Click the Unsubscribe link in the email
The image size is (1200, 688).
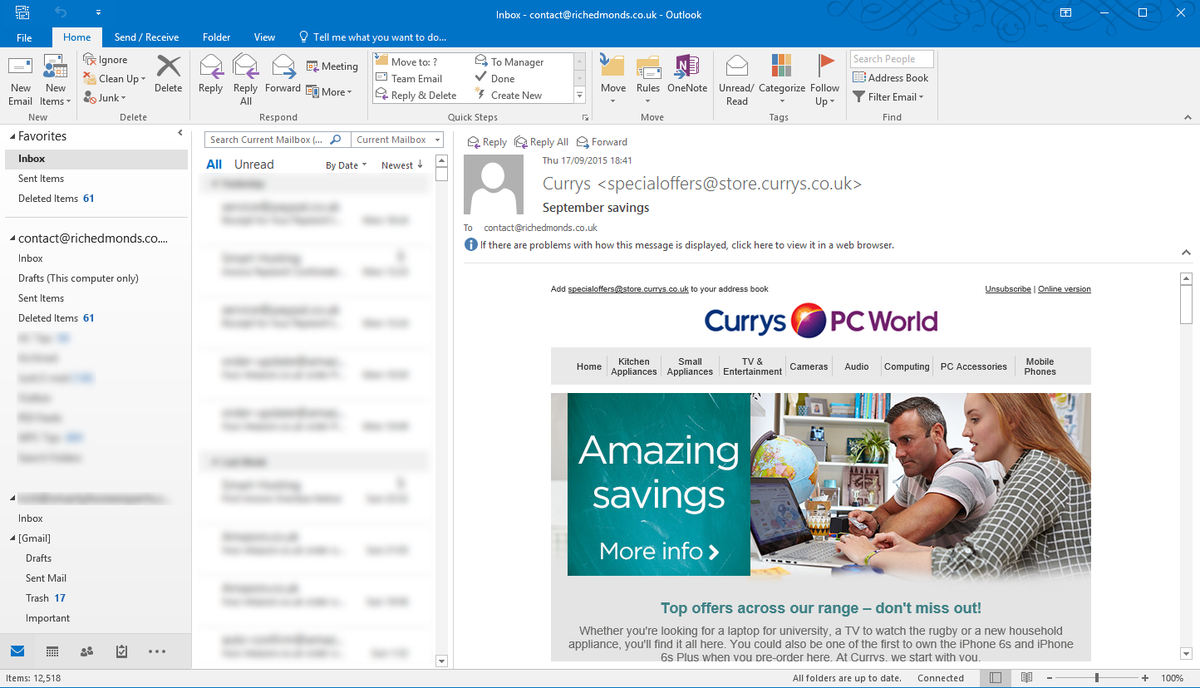pos(1007,289)
